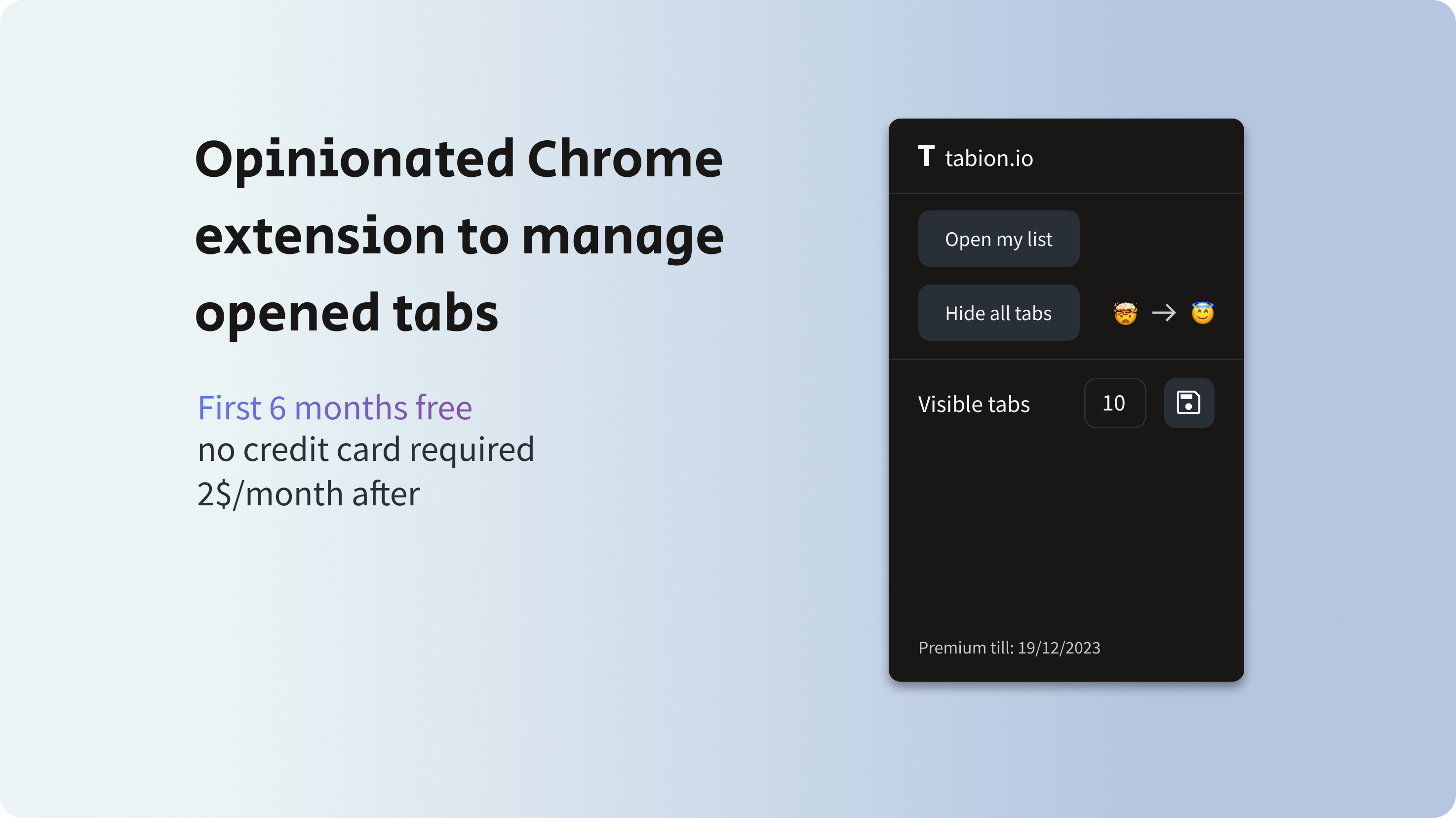
Task: Click the tabion.io title text
Action: pyautogui.click(x=988, y=158)
